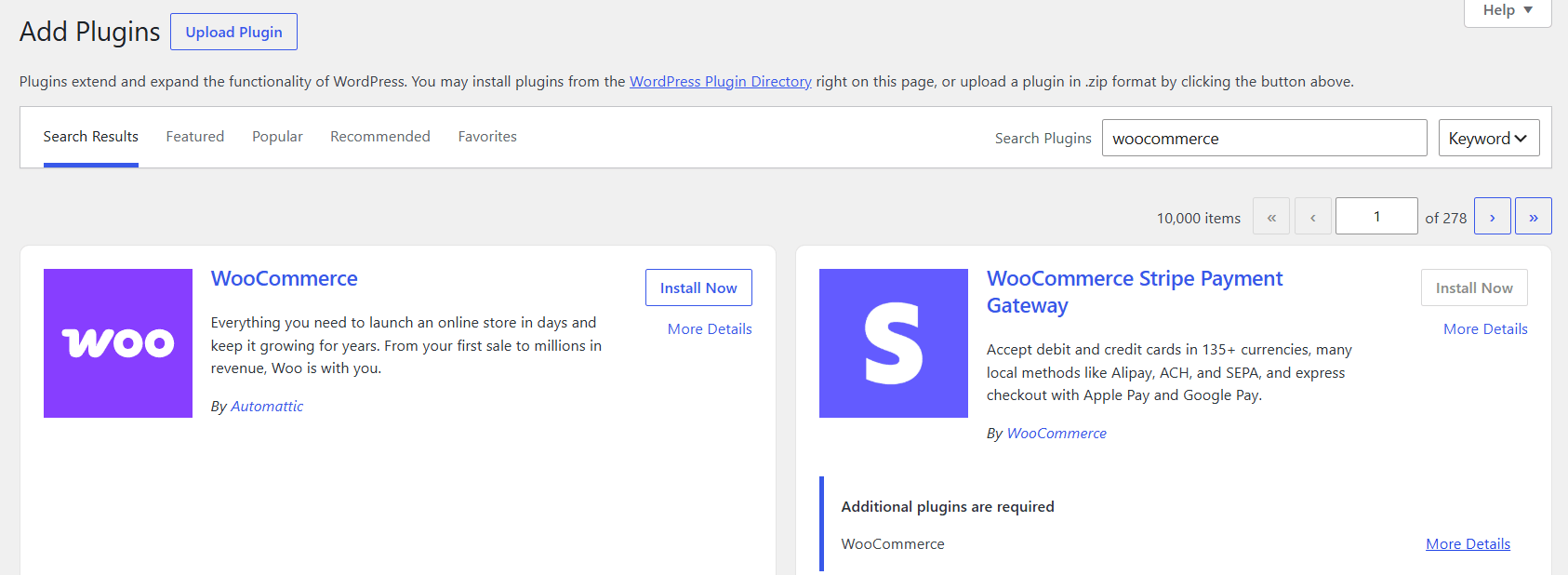This screenshot has width=1568, height=575.
Task: Open the Help dropdown tab
Action: pos(1508,11)
